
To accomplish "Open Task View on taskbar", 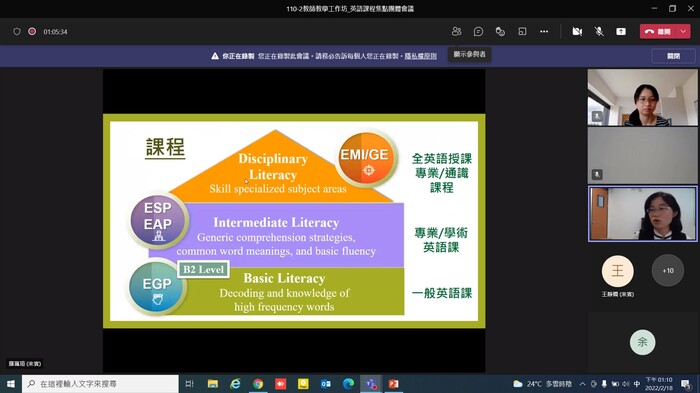I will tap(189, 384).
